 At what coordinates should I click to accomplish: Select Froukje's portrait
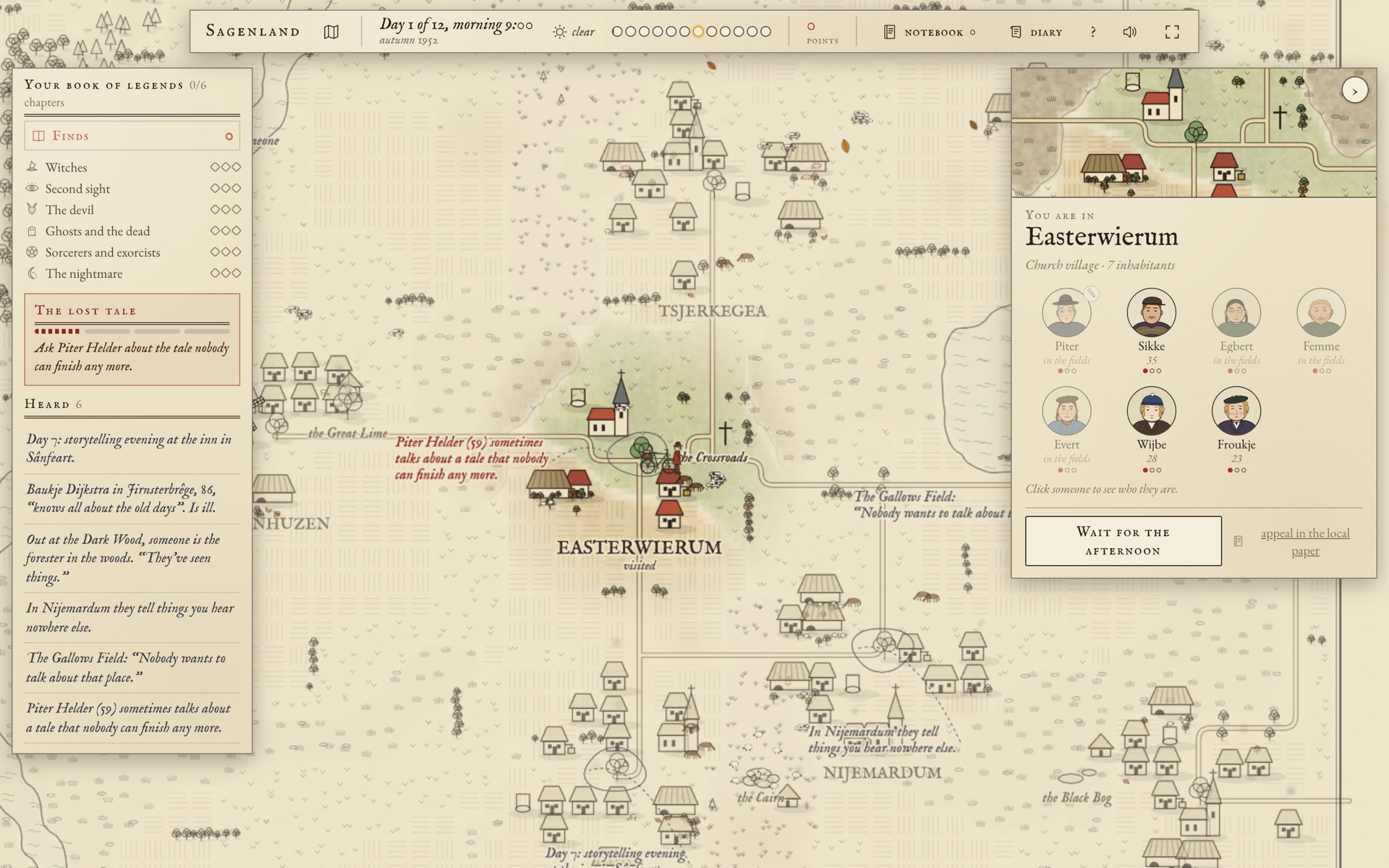pos(1236,411)
